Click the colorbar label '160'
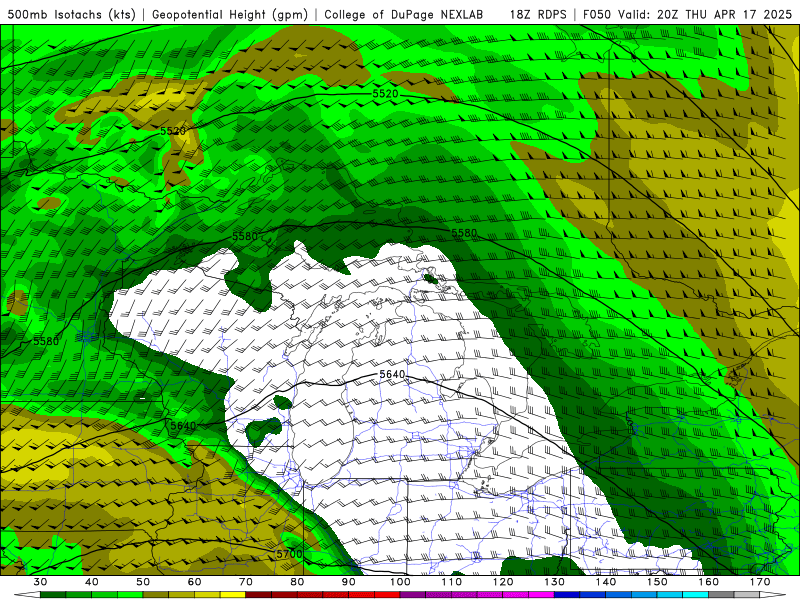Screen dimensions: 800x600 pos(709,582)
